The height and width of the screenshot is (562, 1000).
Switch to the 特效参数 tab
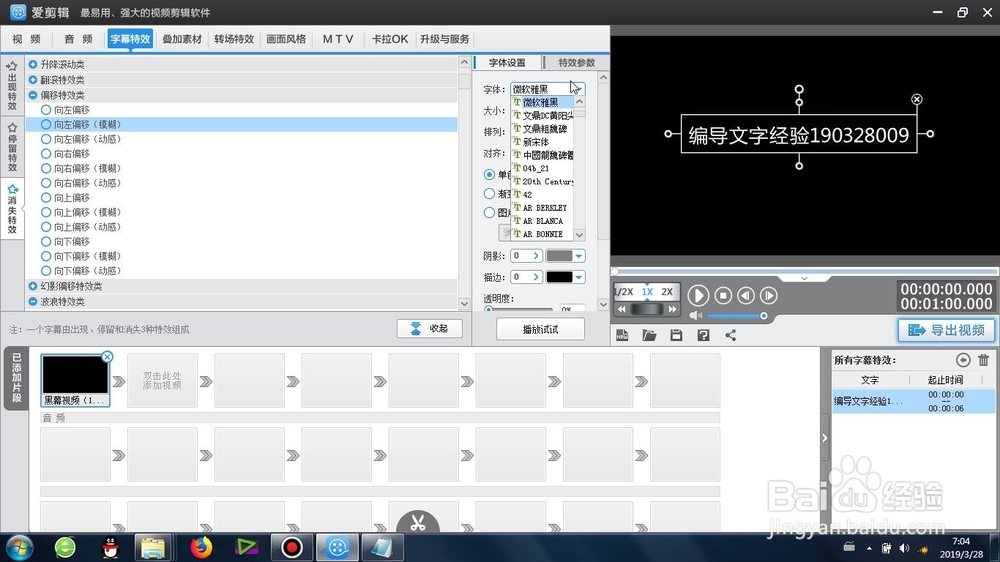click(576, 63)
